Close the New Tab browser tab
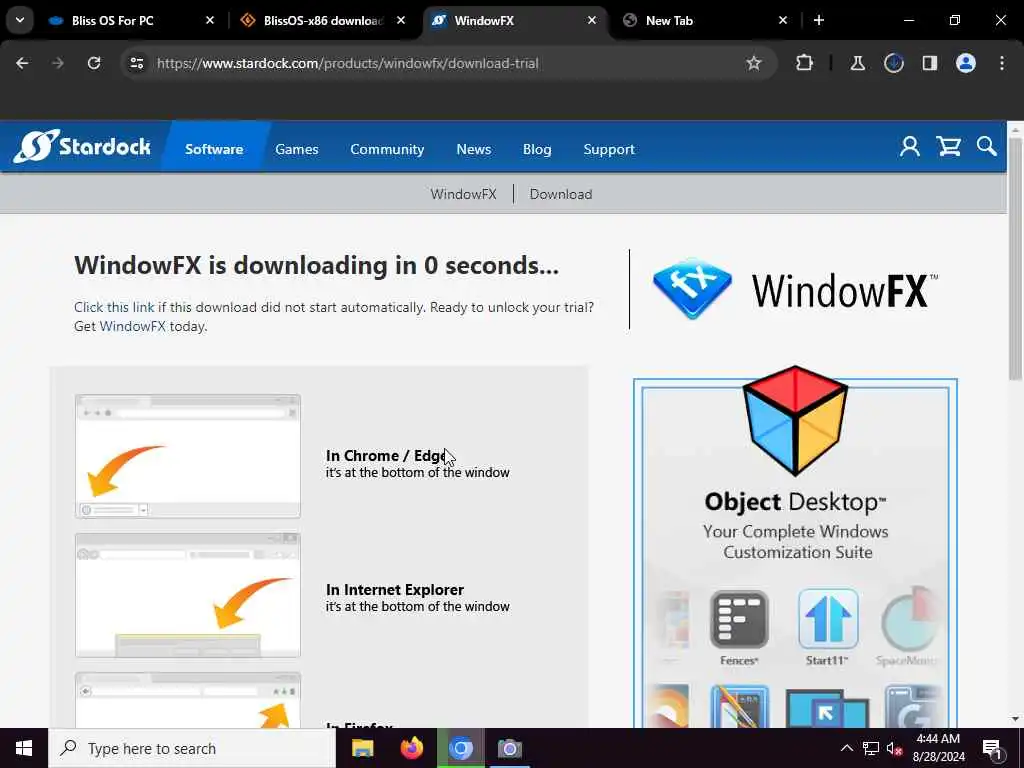This screenshot has width=1024, height=768. tap(783, 21)
